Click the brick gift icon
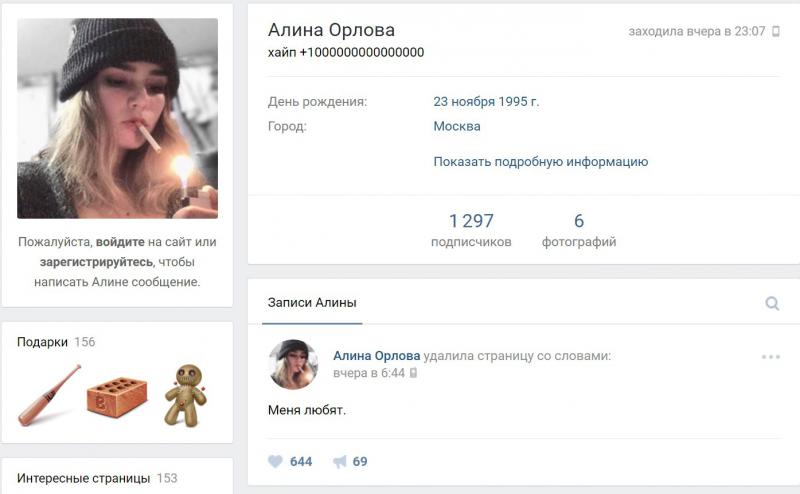 pos(117,397)
